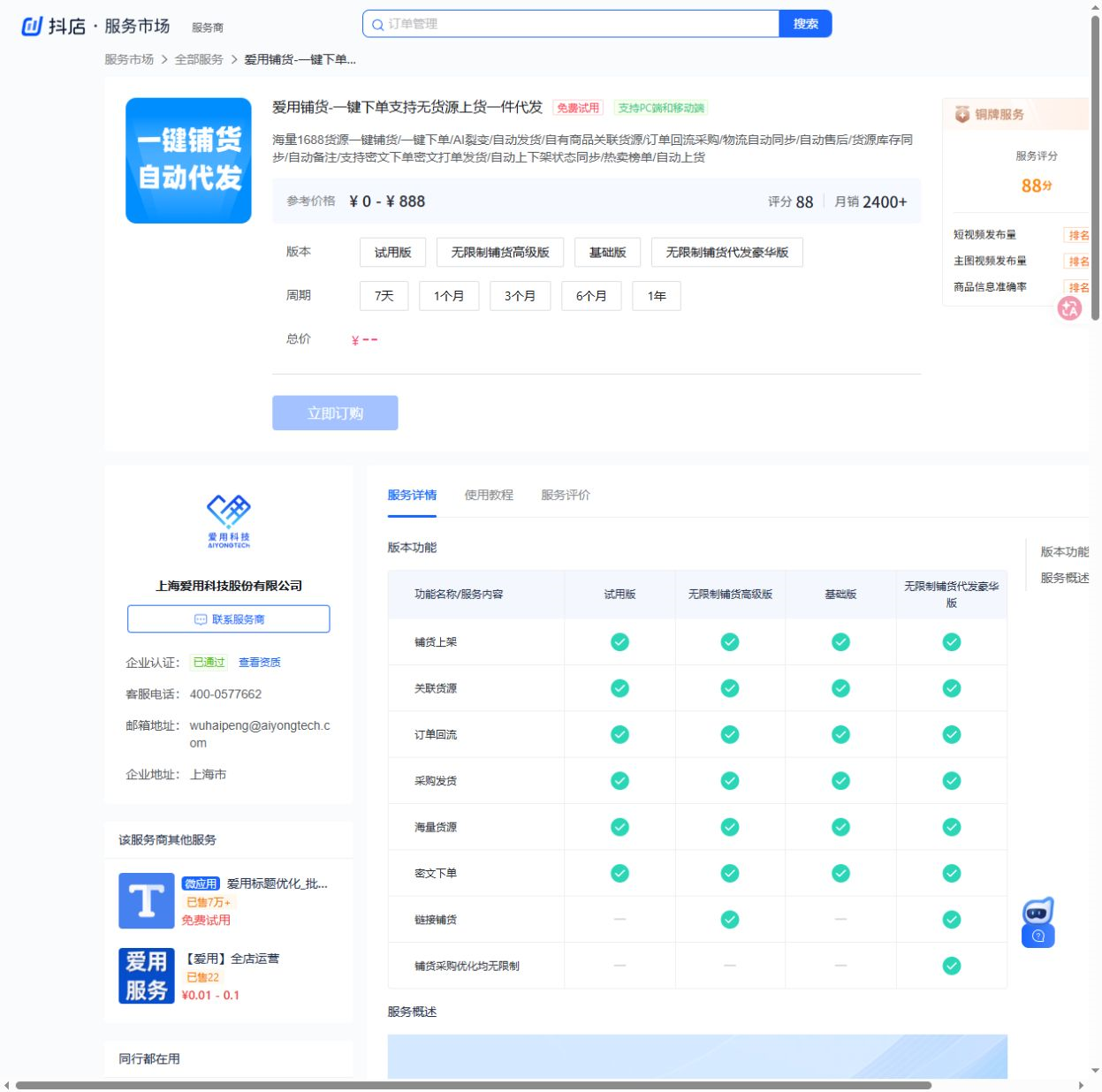1102x1092 pixels.
Task: Click the right arrow of horizontal scrollbar
Action: tap(1081, 1085)
